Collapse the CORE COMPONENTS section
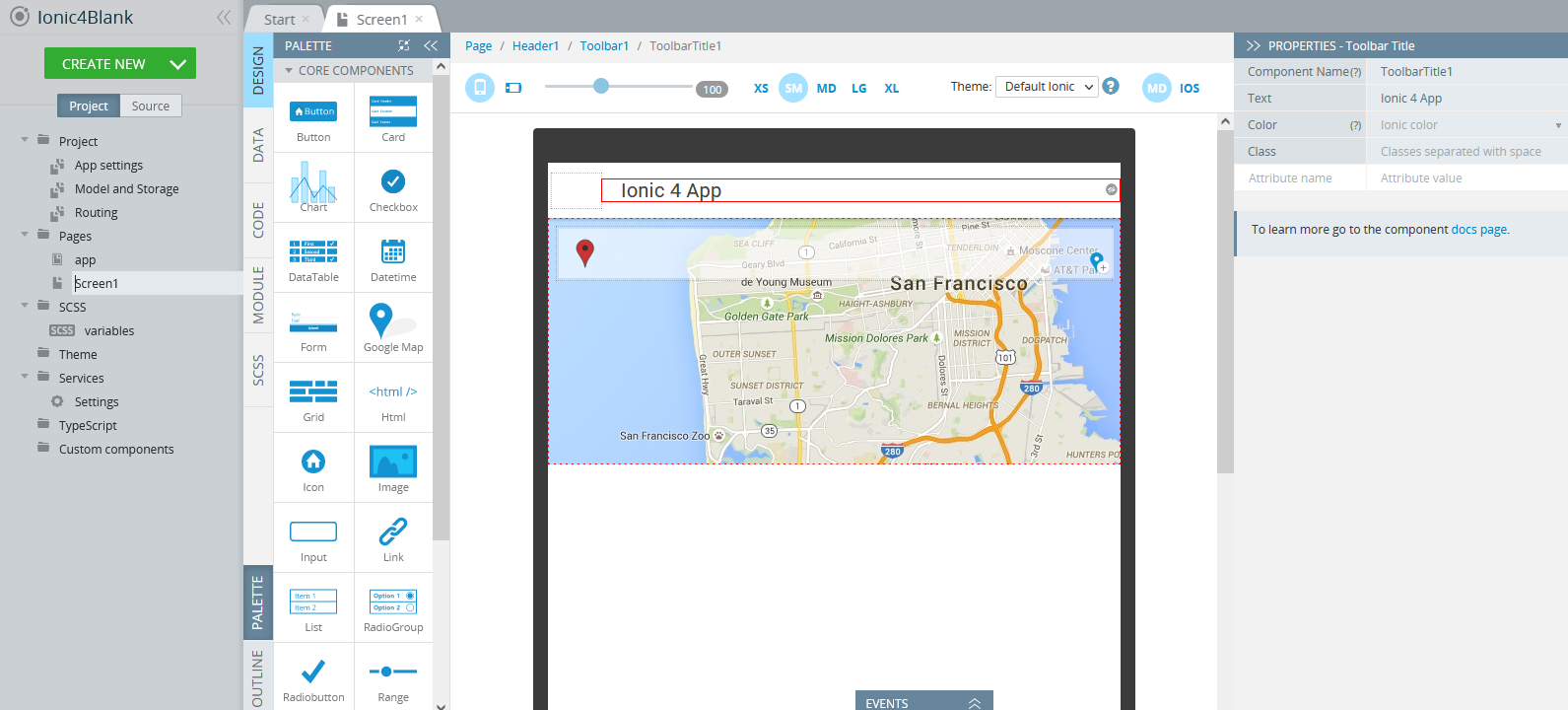This screenshot has width=1568, height=710. point(289,70)
